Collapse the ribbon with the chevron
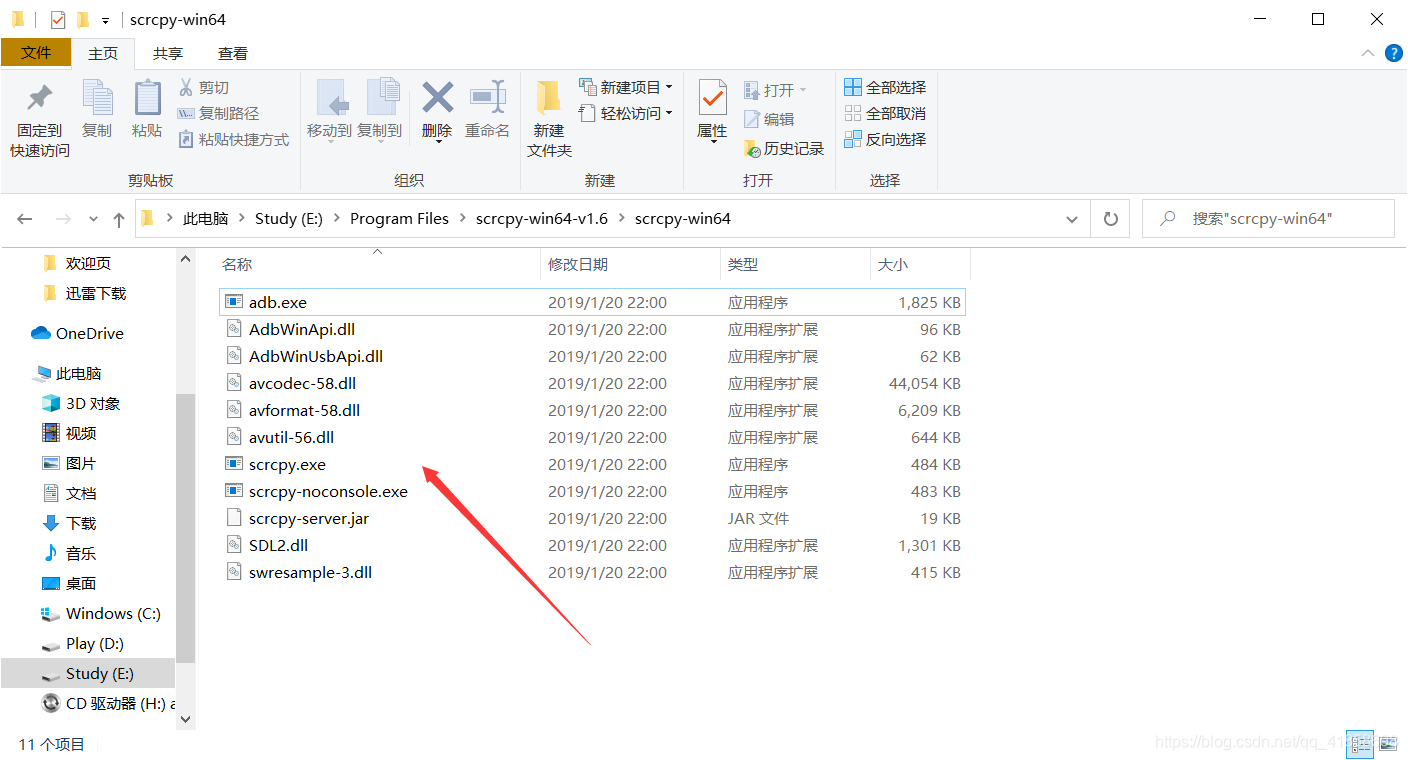1408x760 pixels. (x=1367, y=54)
